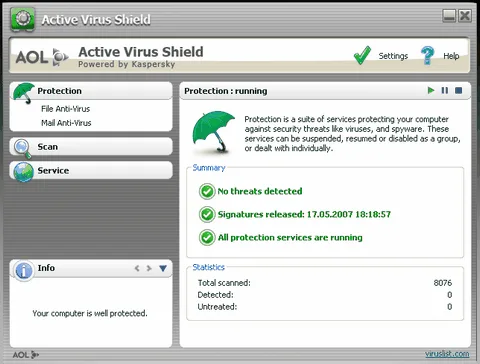Screen dimensions: 480x364
Task: Click the small AOL logo in status bar
Action: pos(26,355)
